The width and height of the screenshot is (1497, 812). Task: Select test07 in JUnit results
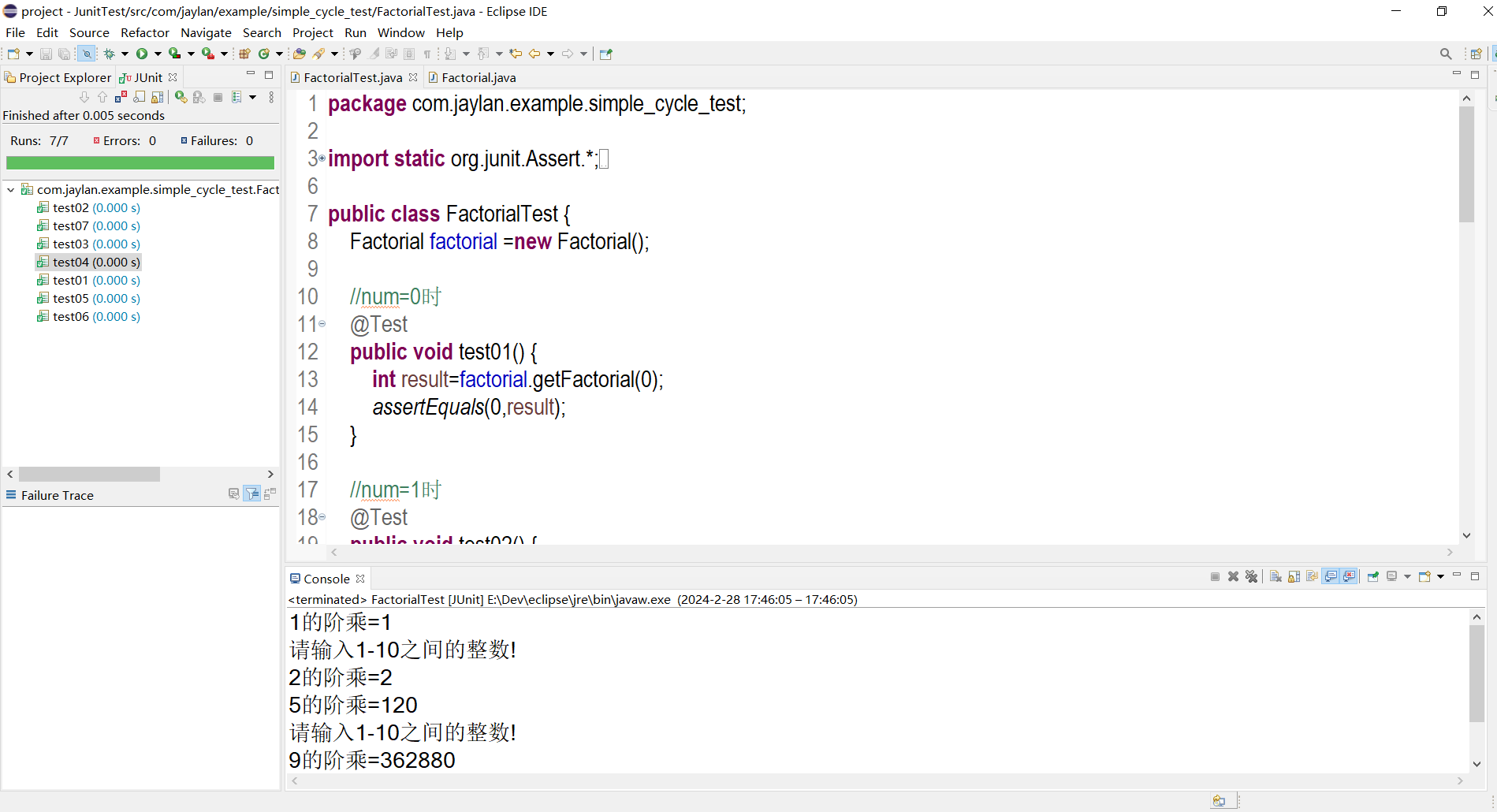[x=88, y=226]
